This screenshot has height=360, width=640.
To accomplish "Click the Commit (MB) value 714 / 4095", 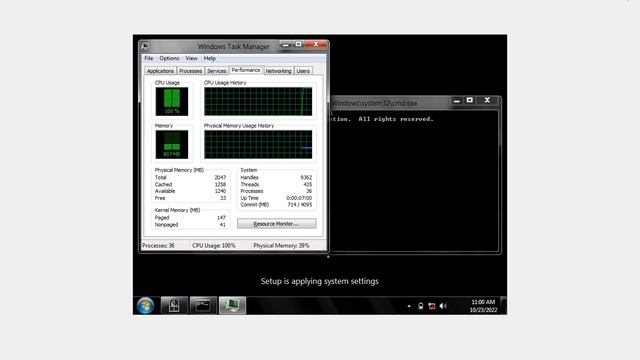I will (x=300, y=204).
